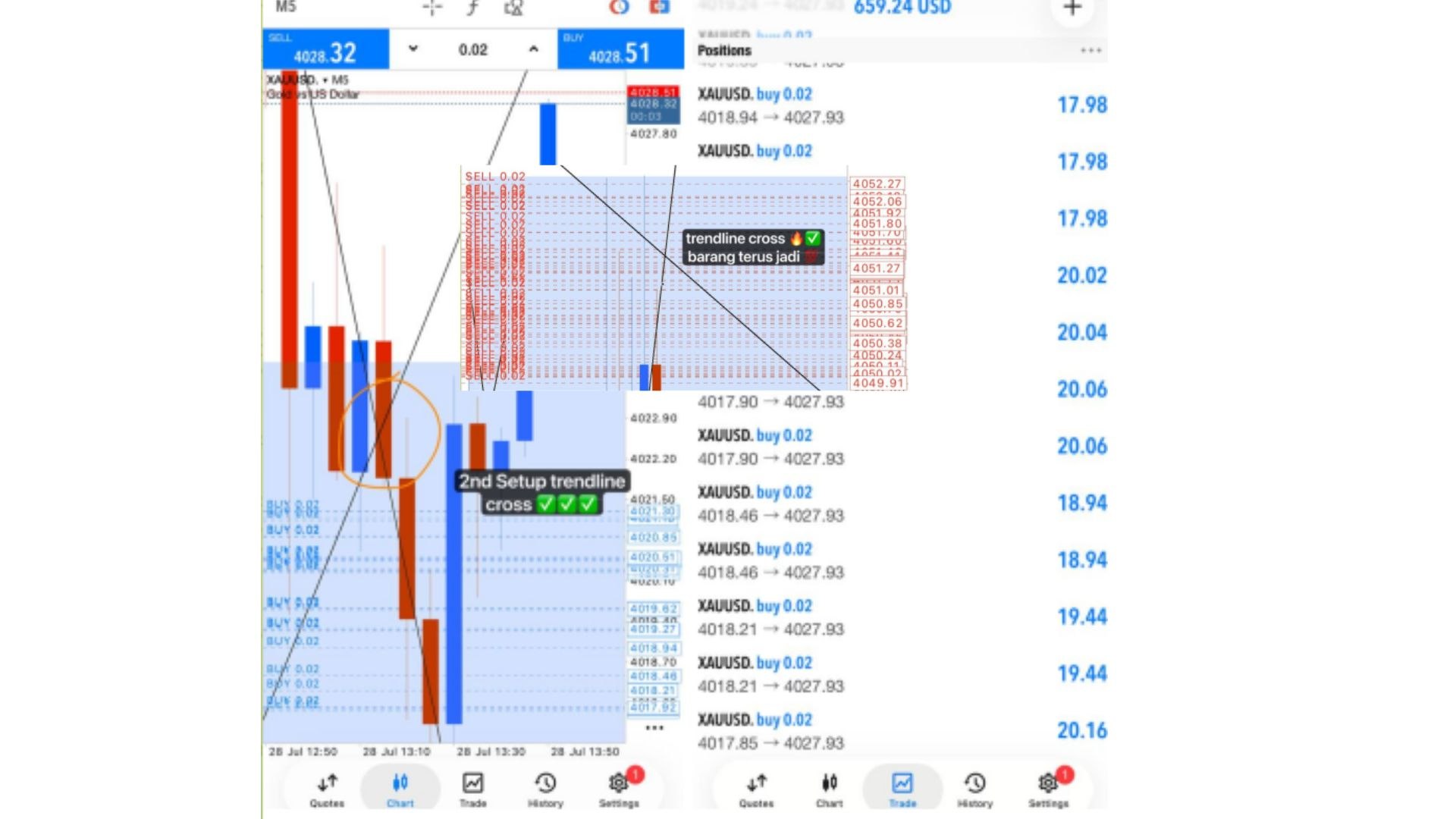The width and height of the screenshot is (1456, 819).
Task: Select Chart in the chart screen's bottom bar
Action: 400,790
